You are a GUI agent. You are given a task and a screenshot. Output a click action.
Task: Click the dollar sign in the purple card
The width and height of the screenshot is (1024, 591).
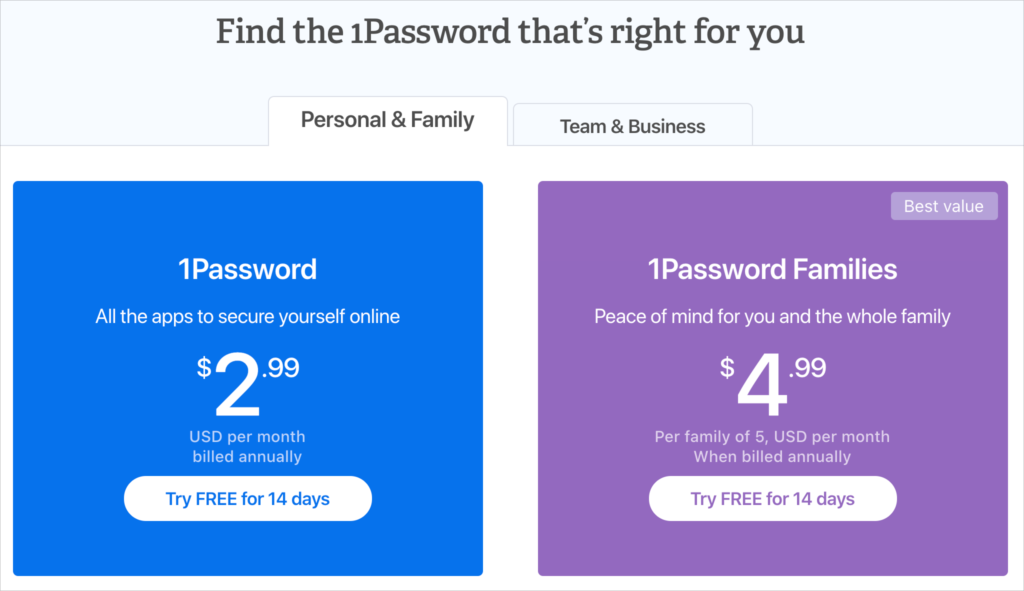(727, 367)
